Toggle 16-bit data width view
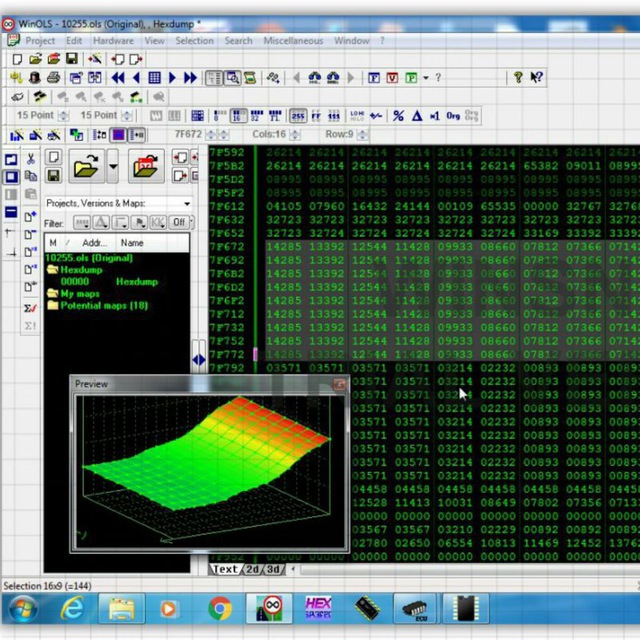The height and width of the screenshot is (640, 640). [x=238, y=116]
